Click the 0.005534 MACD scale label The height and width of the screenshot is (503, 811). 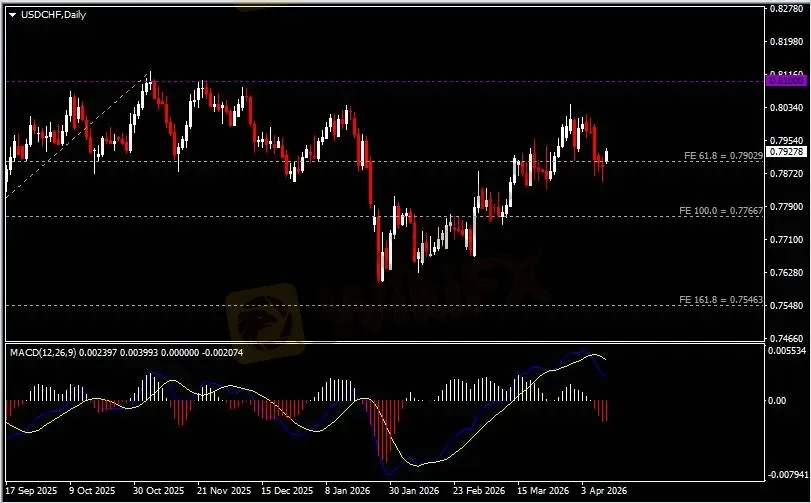coord(787,351)
